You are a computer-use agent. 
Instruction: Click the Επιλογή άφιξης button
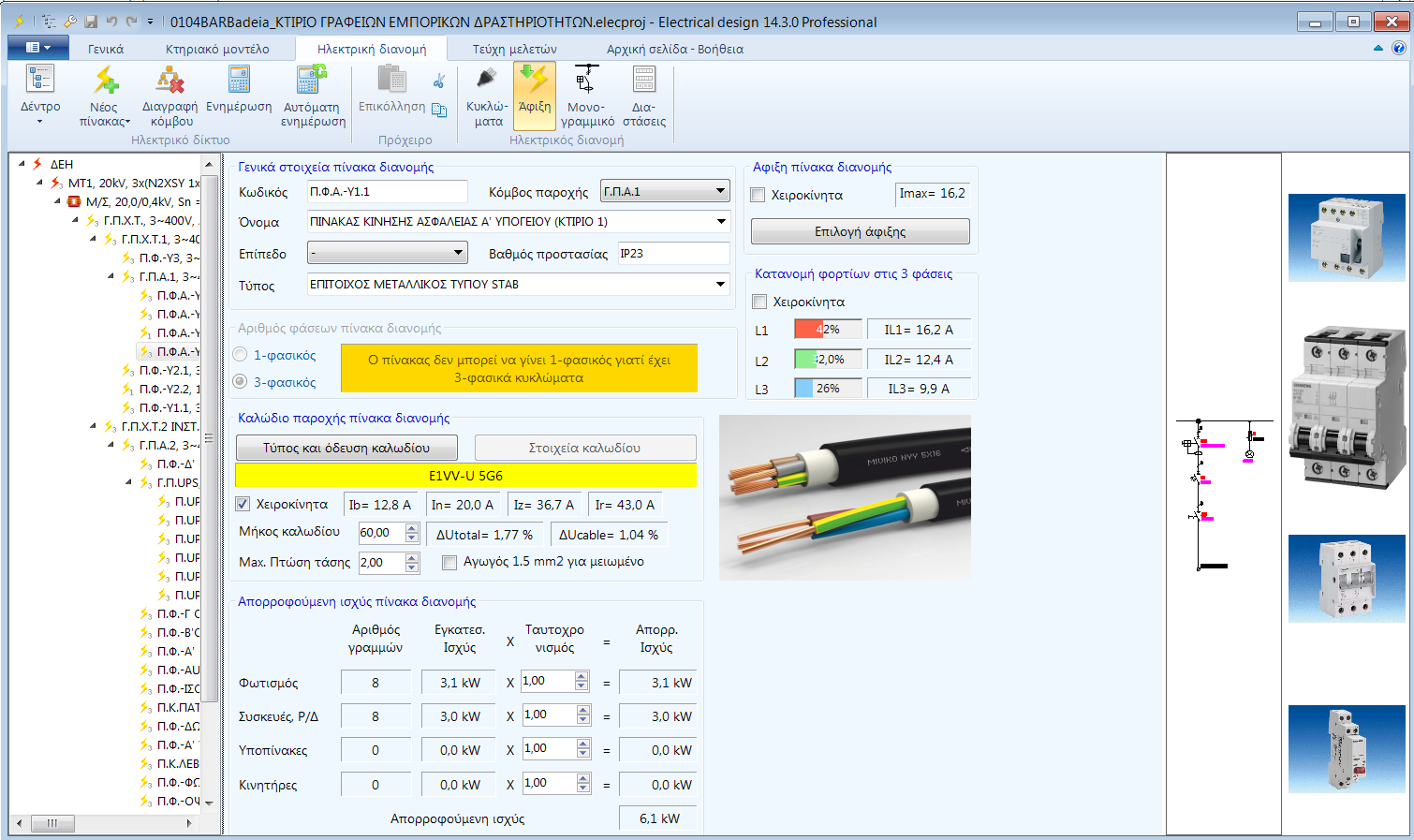click(859, 230)
